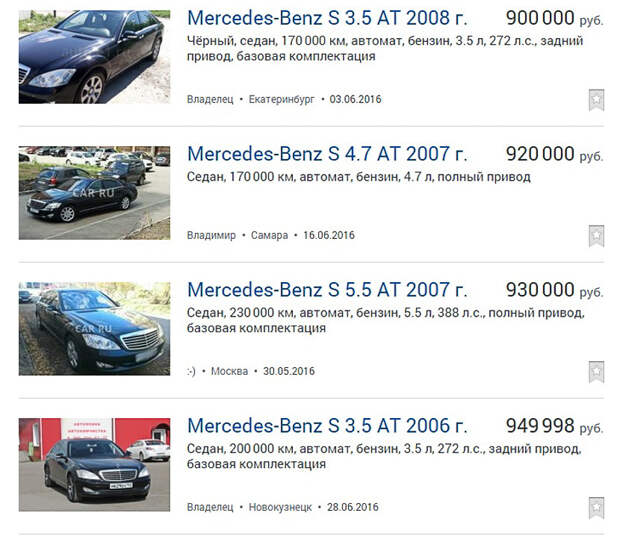Screen dimensions: 620x536
Task: Click the 949 998 руб. price
Action: point(554,426)
